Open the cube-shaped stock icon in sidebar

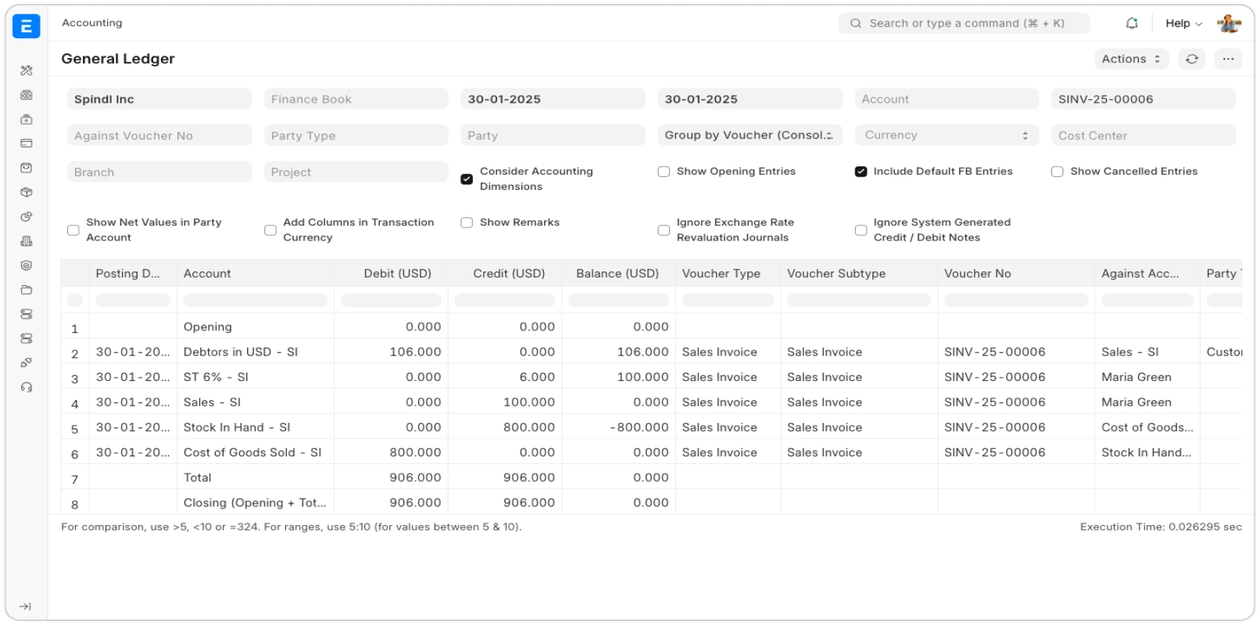(27, 192)
